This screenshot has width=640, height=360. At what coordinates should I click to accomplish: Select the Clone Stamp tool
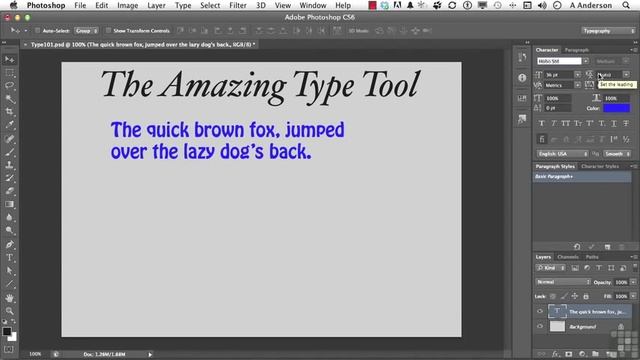(x=9, y=165)
